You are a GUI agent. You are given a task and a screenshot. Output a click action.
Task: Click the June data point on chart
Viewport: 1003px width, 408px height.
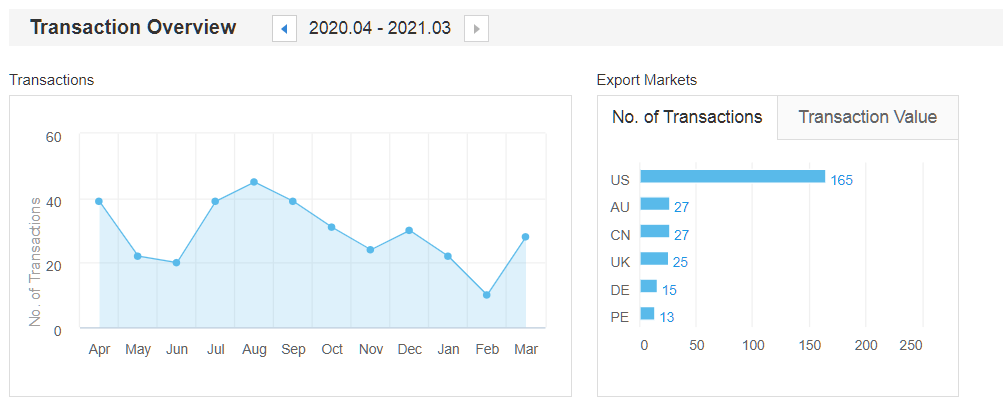click(176, 263)
